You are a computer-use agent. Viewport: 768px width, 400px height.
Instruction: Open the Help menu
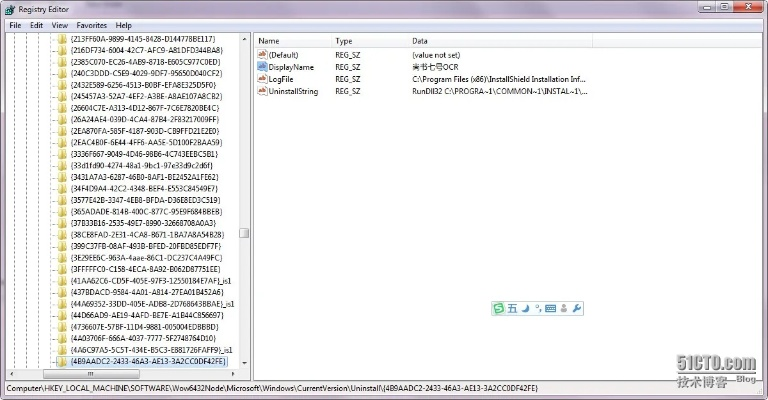tap(123, 24)
